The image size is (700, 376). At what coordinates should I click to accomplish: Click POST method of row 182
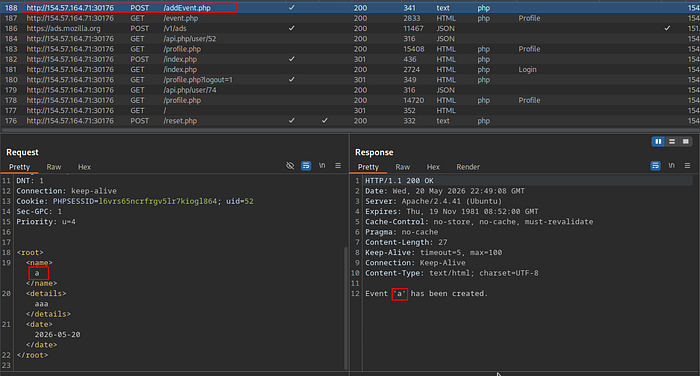tap(140, 59)
